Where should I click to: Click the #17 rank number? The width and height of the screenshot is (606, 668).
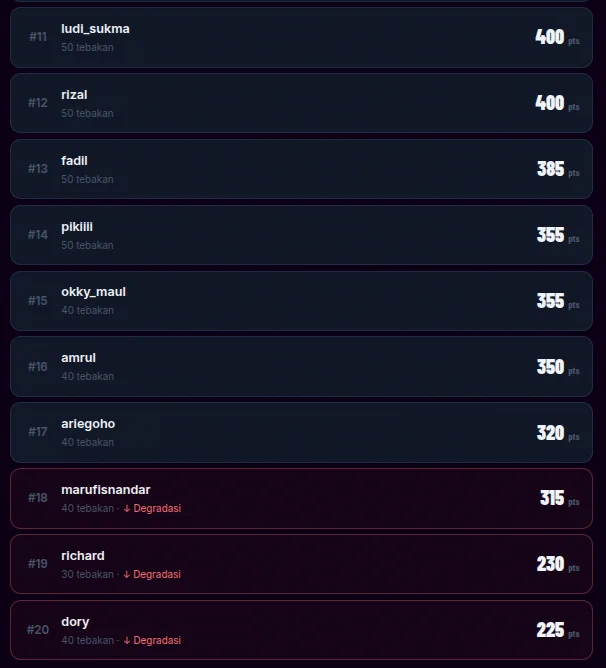38,432
